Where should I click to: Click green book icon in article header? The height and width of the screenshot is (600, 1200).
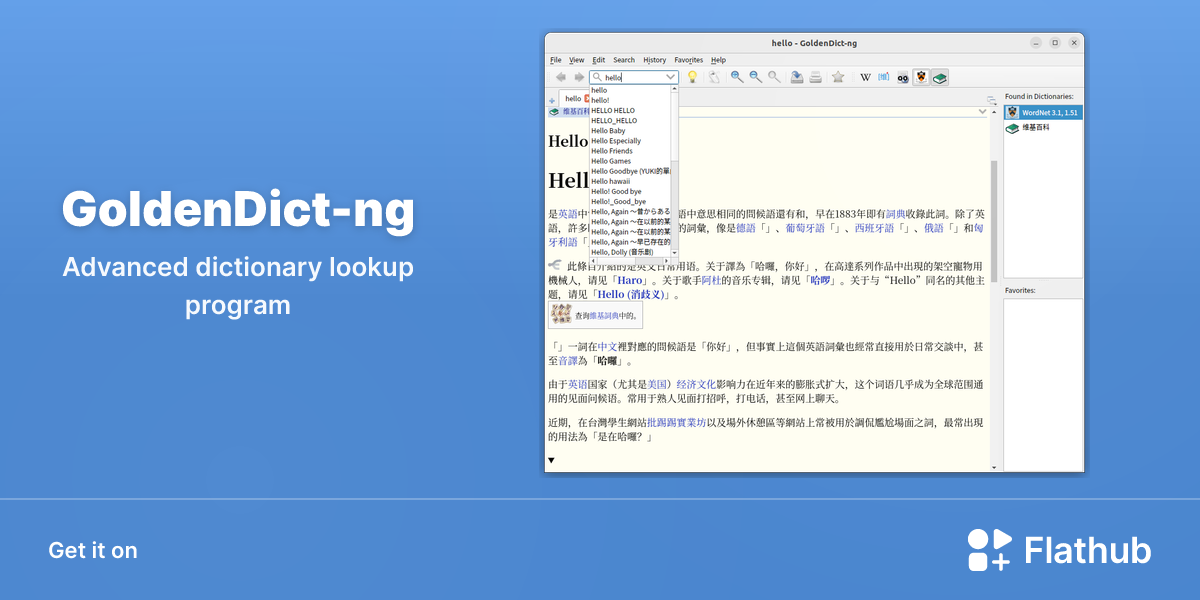click(x=553, y=112)
